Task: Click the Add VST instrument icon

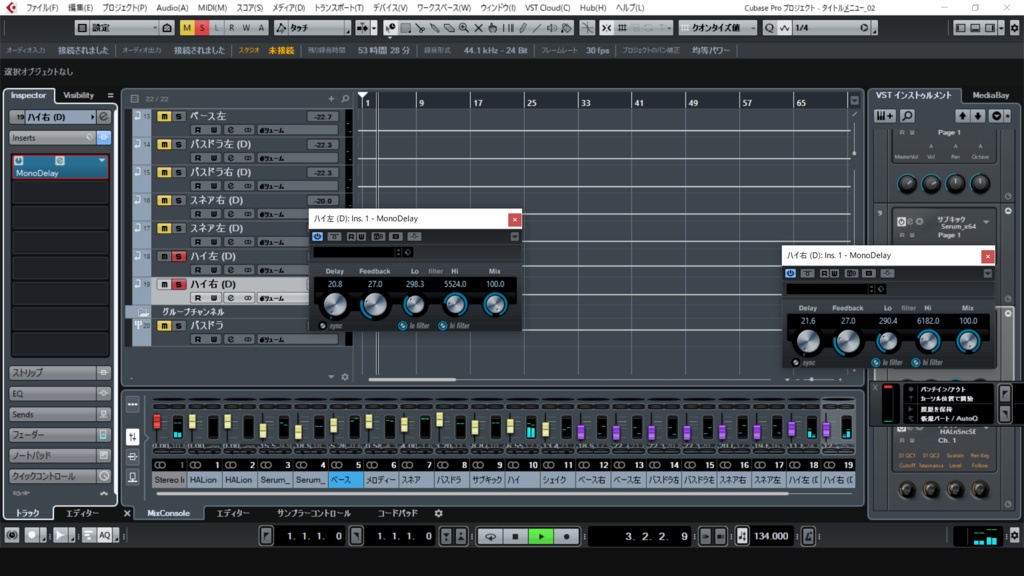Action: pyautogui.click(x=884, y=116)
